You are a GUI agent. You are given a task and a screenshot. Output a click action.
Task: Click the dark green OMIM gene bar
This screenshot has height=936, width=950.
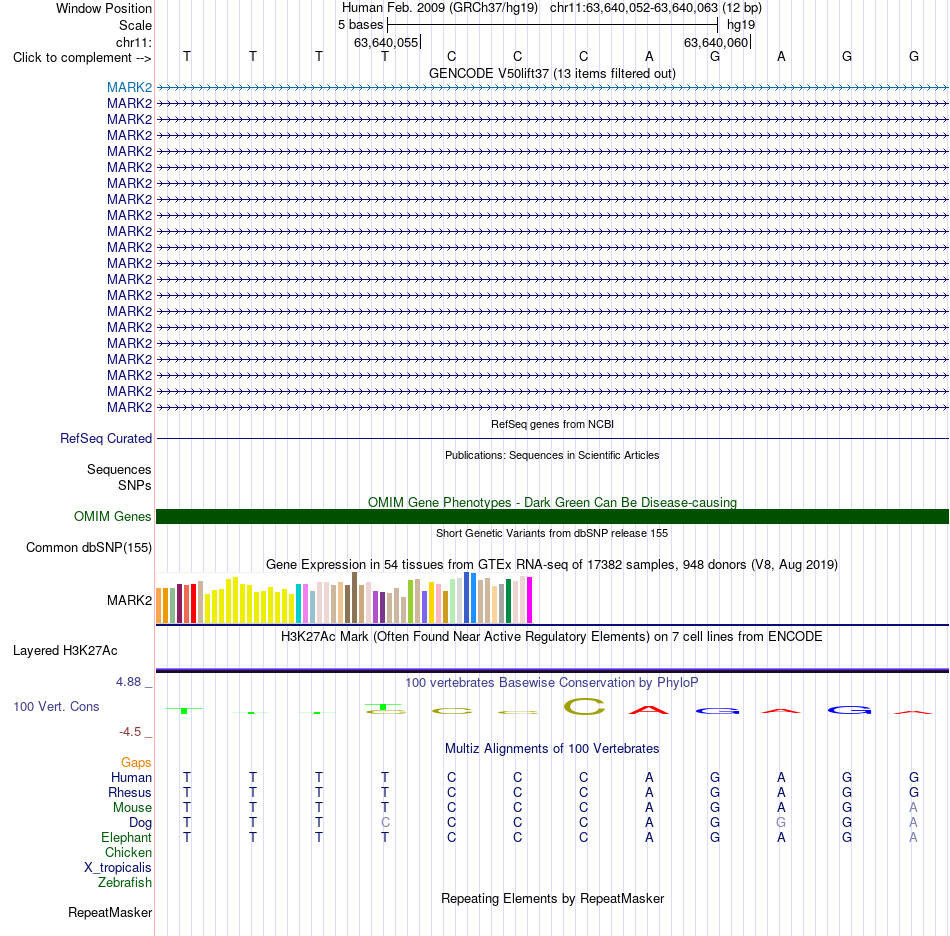tap(552, 516)
